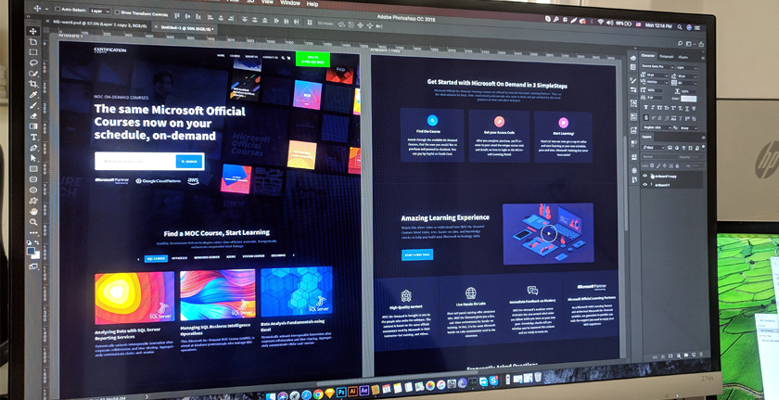The image size is (779, 400).
Task: Open the font size dropdown
Action: coord(657,76)
